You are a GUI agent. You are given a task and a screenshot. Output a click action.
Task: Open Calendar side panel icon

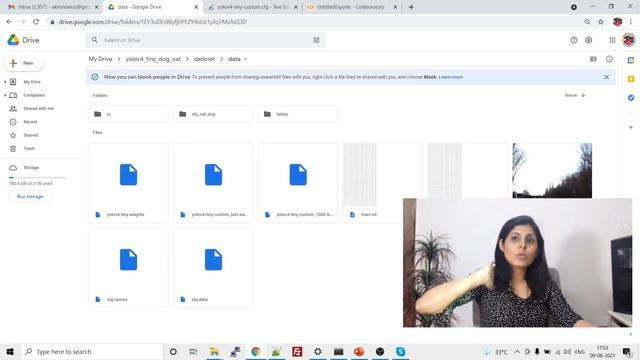pos(631,60)
